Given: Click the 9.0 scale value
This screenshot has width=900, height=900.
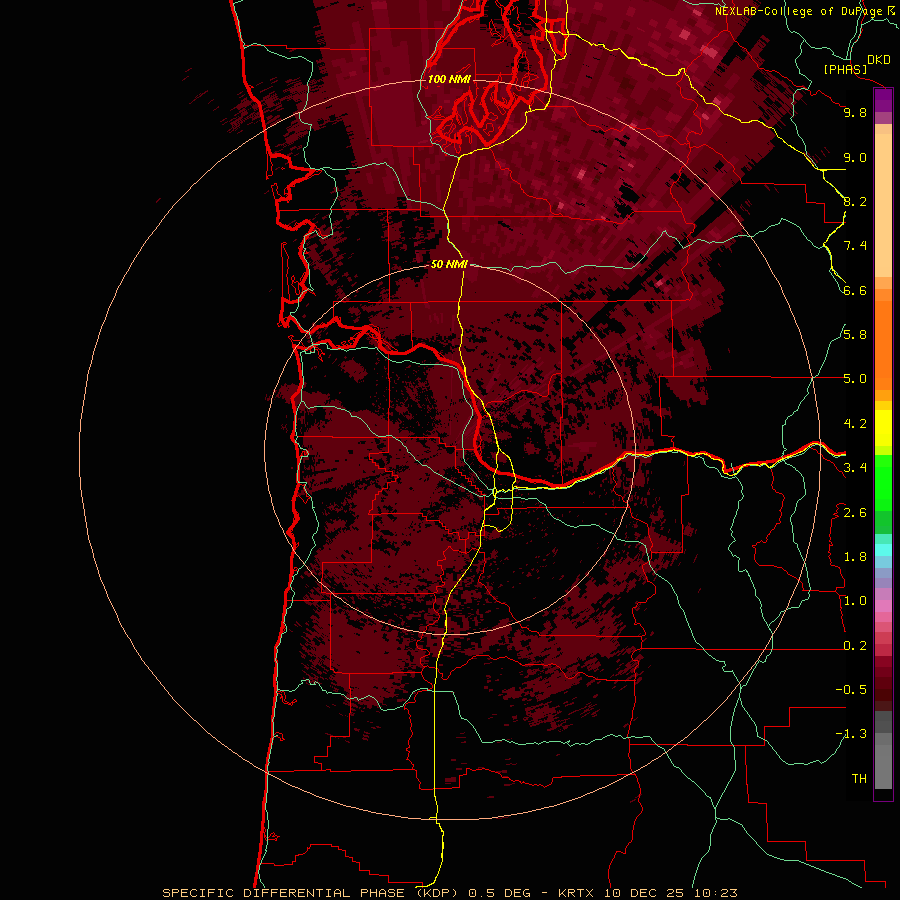Looking at the screenshot, I should point(855,157).
